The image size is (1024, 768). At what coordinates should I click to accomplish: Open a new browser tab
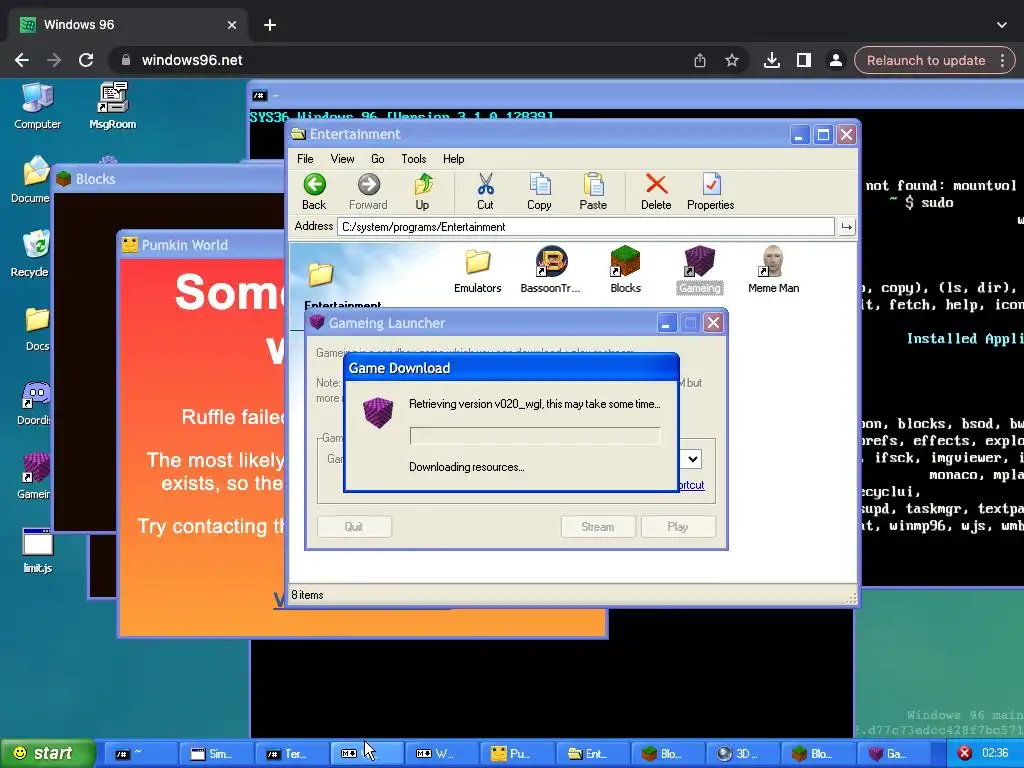(x=270, y=25)
